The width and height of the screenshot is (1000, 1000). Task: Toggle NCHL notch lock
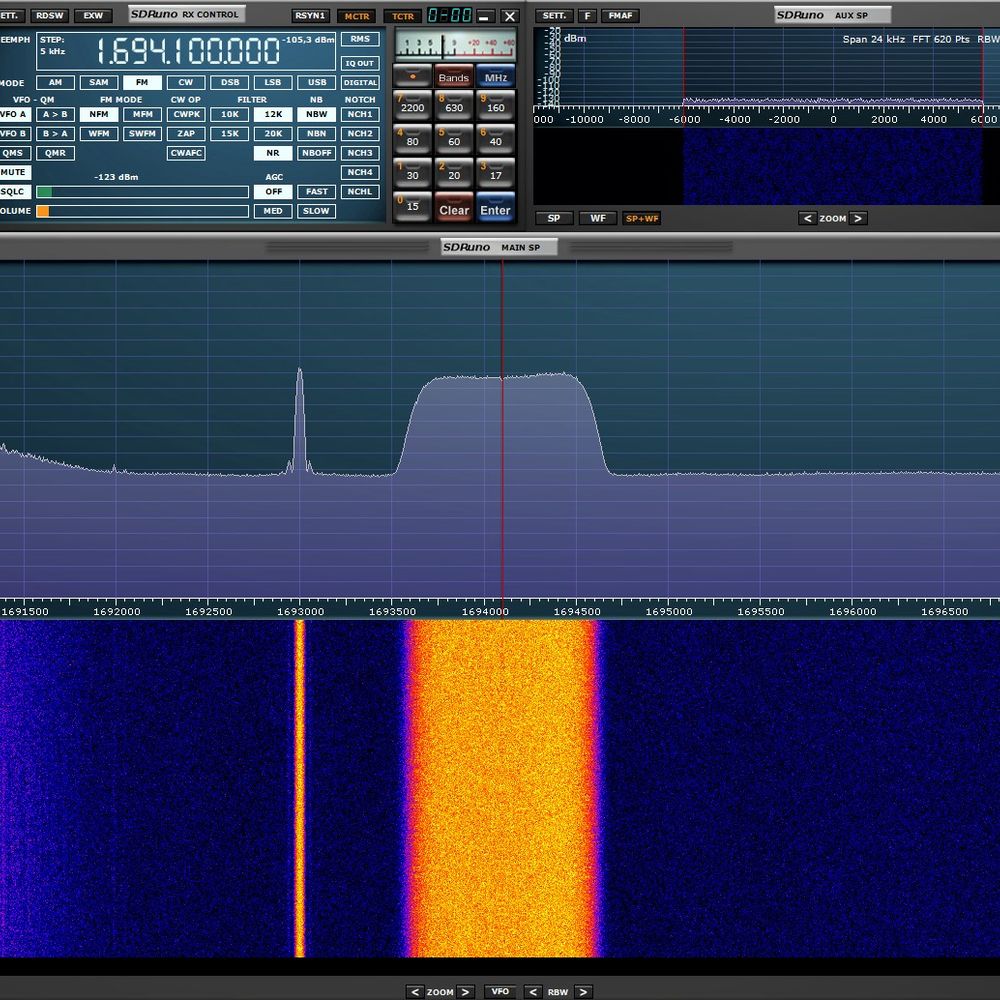[360, 191]
